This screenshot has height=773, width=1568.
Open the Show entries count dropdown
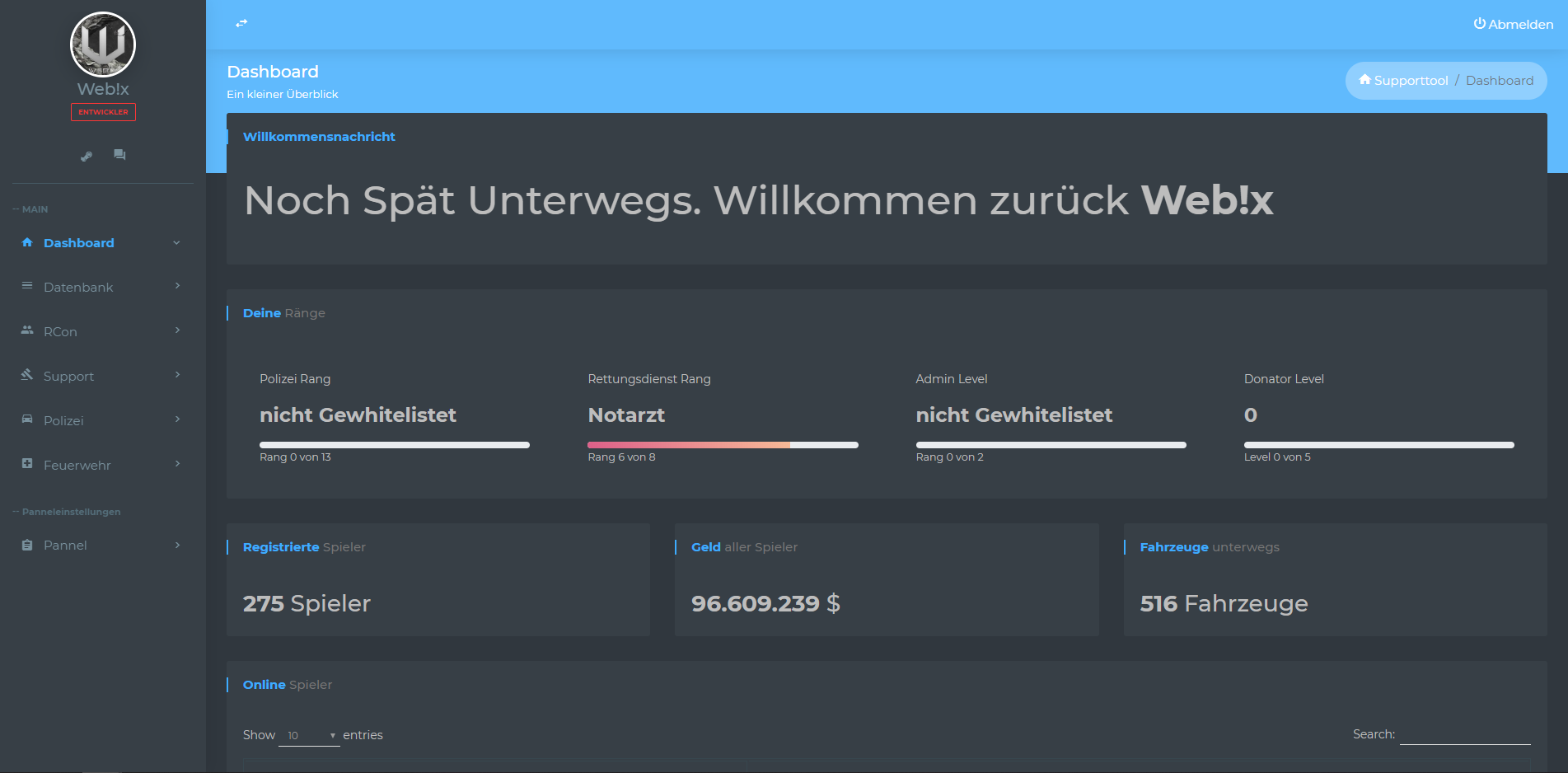point(309,735)
